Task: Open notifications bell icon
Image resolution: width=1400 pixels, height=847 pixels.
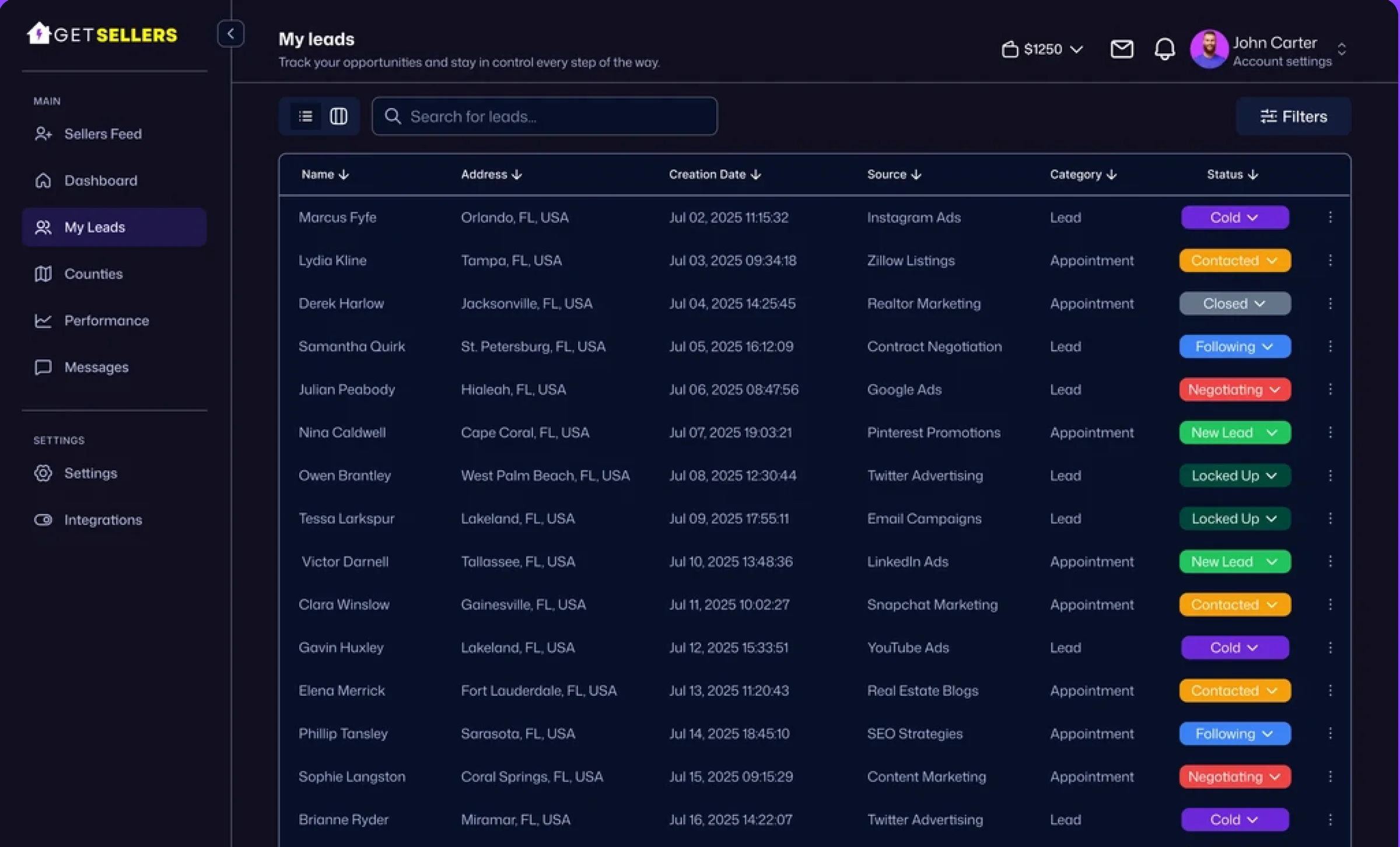Action: [1164, 49]
